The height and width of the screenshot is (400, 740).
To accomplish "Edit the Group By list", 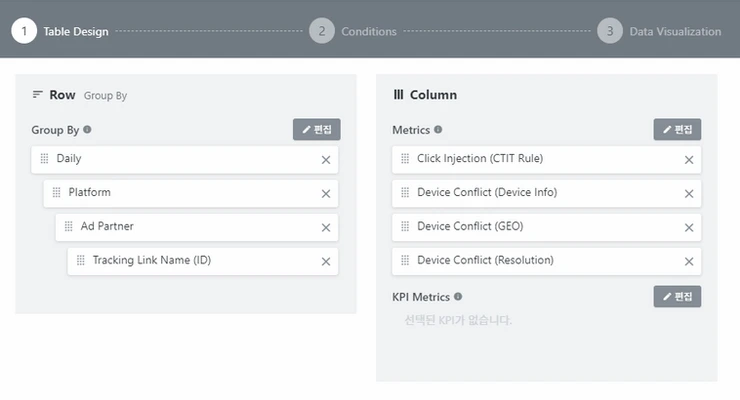I will [316, 130].
